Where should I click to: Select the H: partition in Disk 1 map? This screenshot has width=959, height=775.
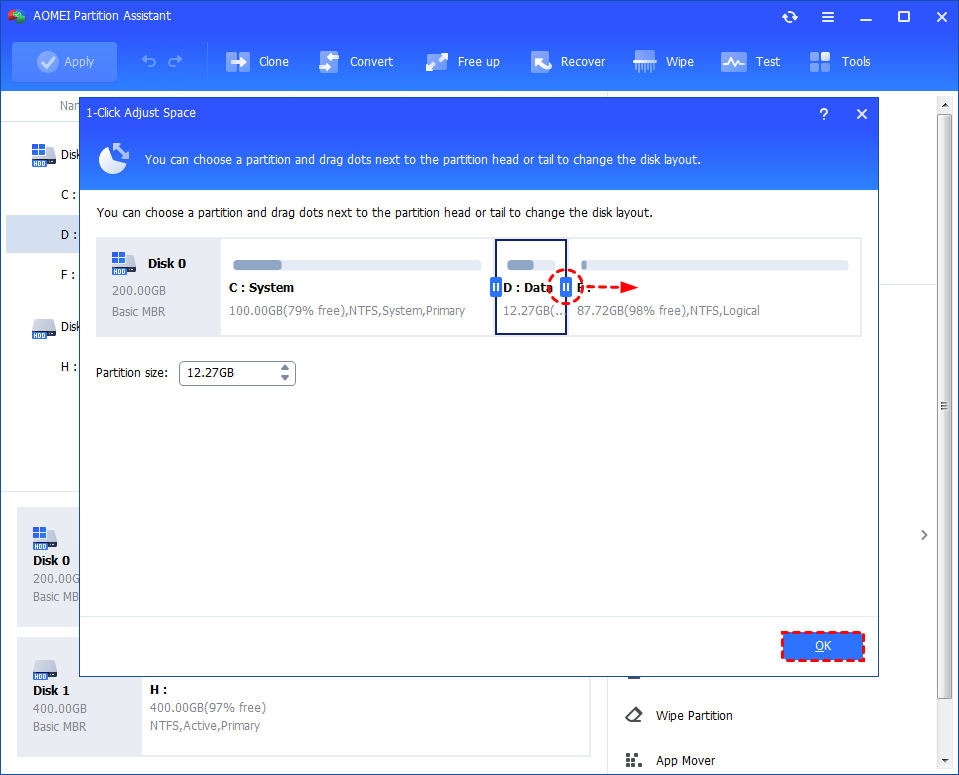point(366,716)
